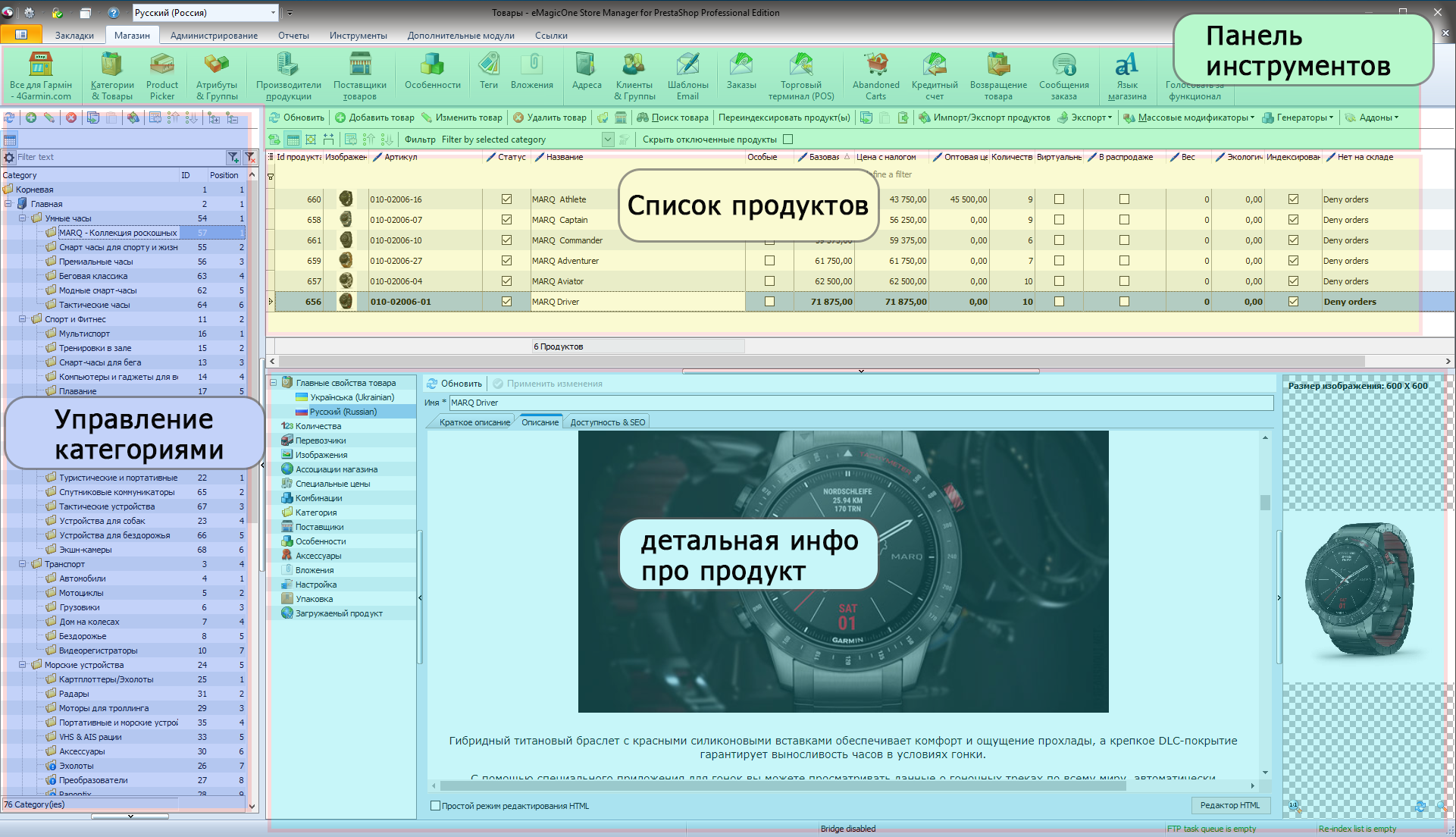Screen dimensions: 1456x837
Task: Open Сообщения заказа
Action: [x=1064, y=76]
